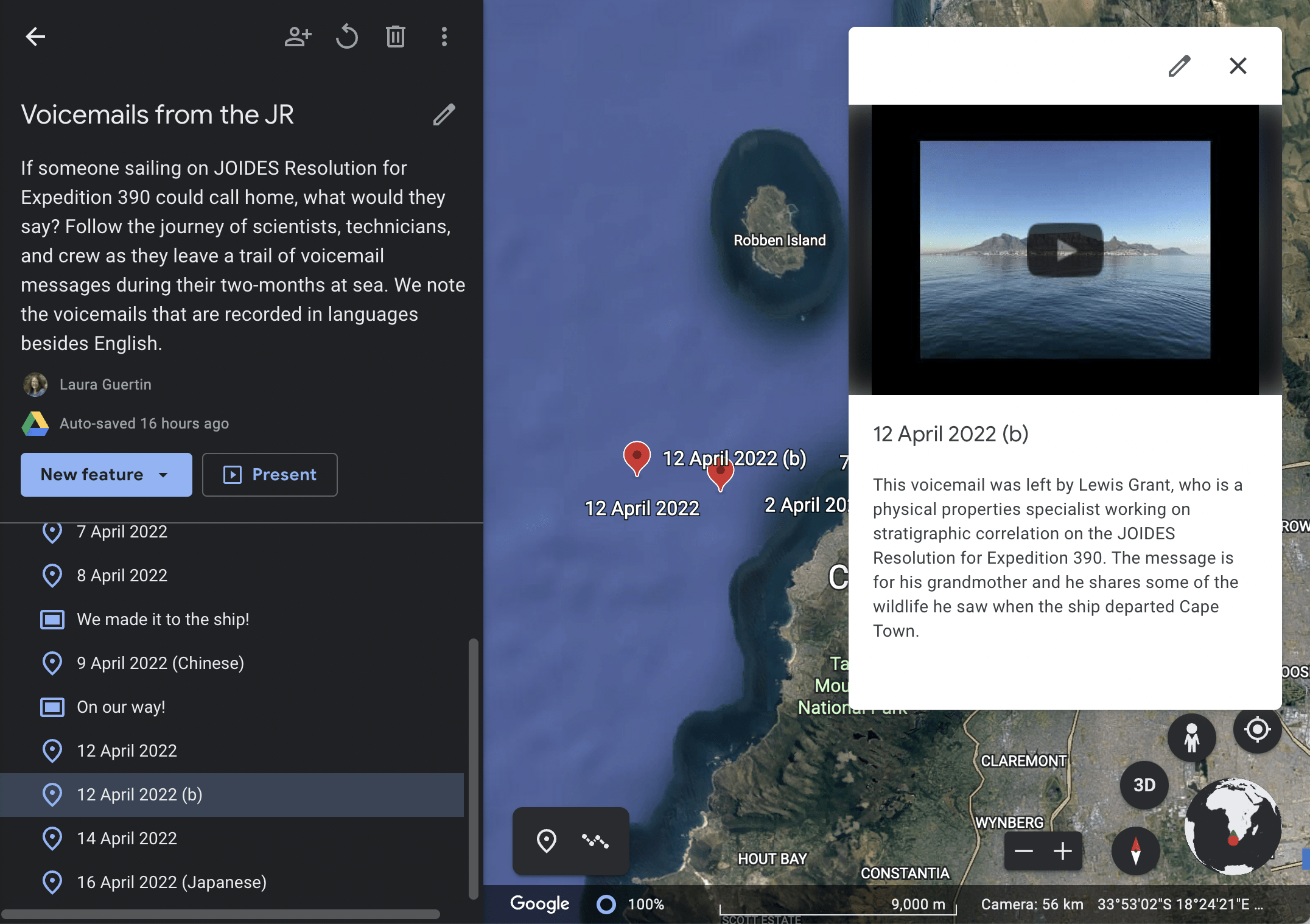Image resolution: width=1310 pixels, height=924 pixels.
Task: Click the '12 April 2022' map label
Action: coord(642,508)
